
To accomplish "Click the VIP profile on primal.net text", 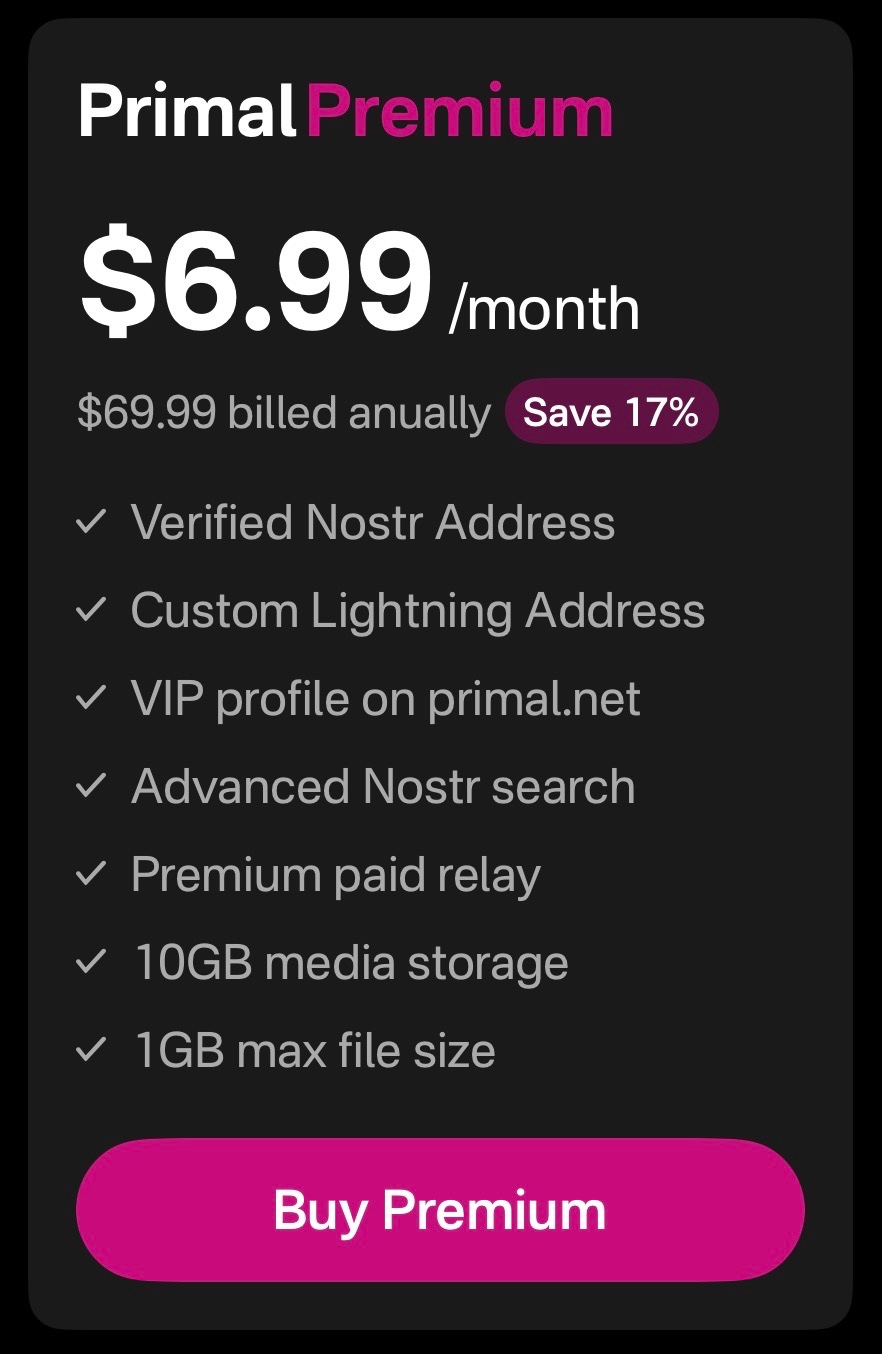I will 386,698.
